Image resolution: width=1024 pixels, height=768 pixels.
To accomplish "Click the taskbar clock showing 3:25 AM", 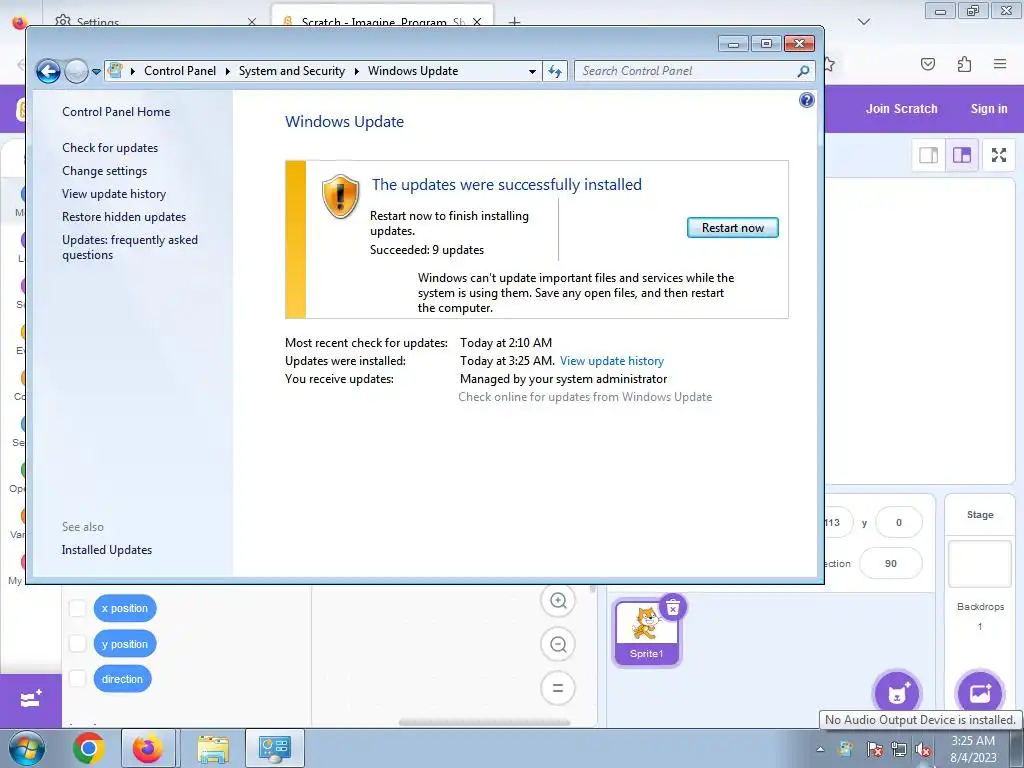I will (973, 749).
